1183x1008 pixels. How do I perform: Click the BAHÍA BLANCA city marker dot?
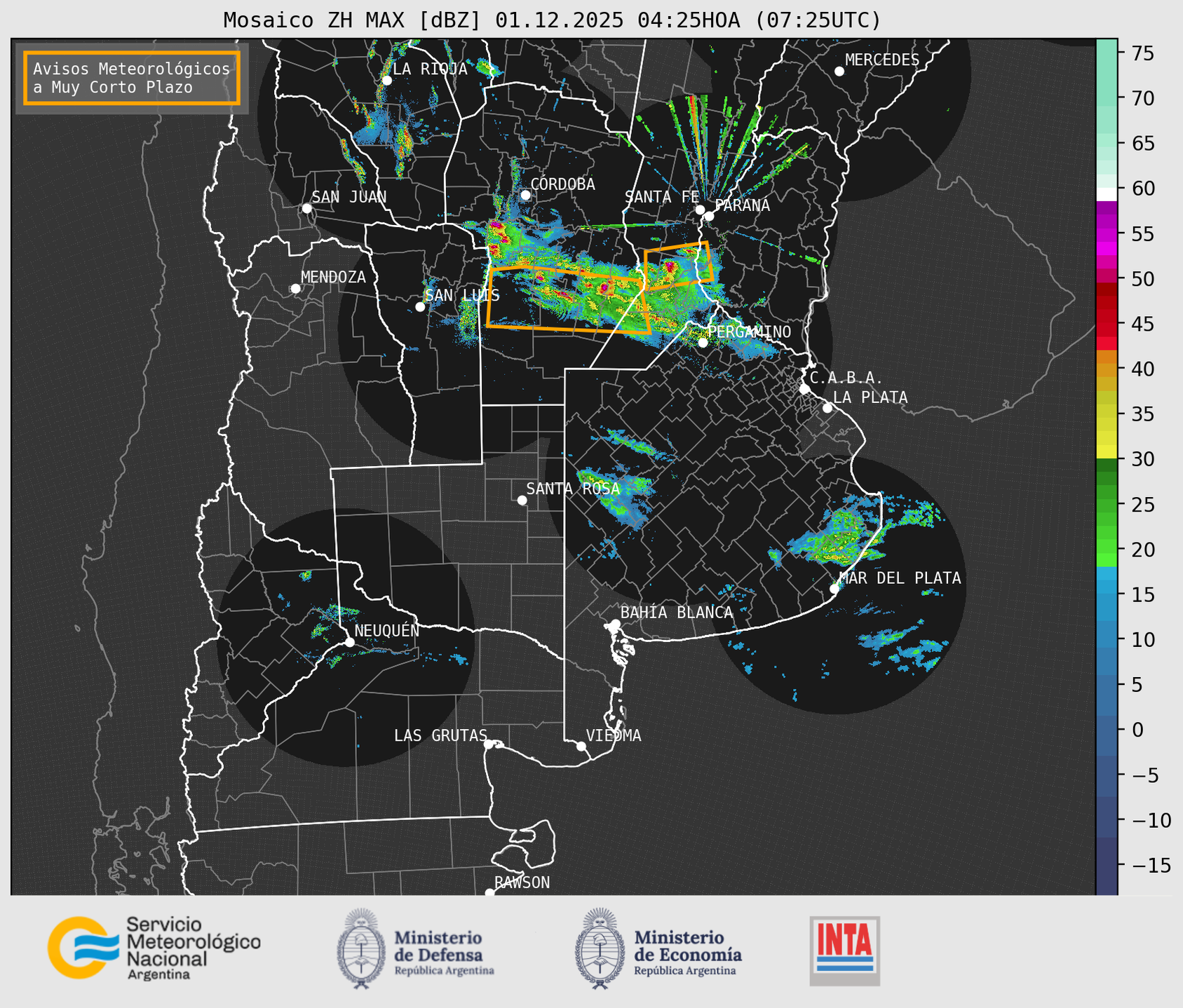615,624
